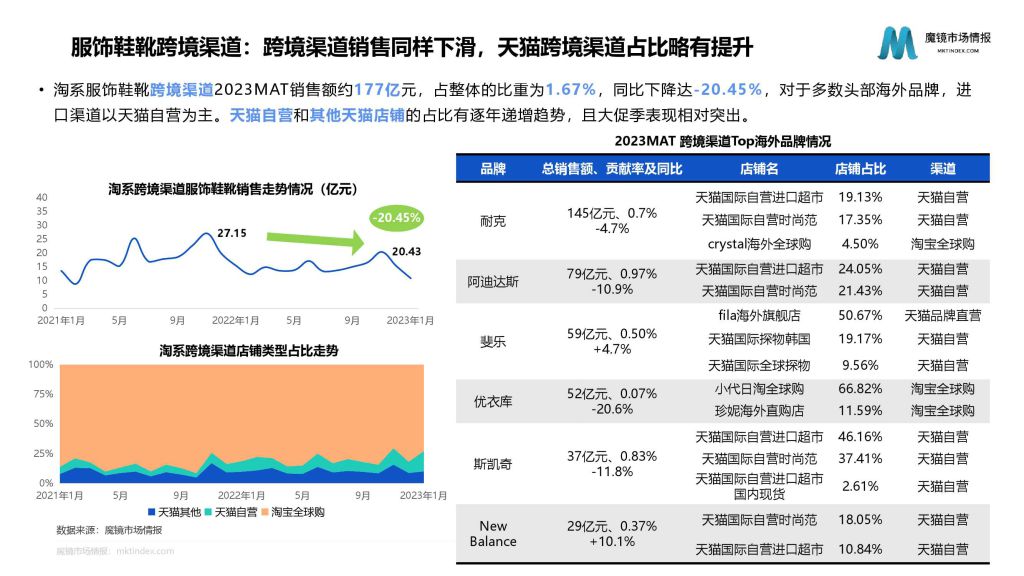Click the 177亿 highlighted sales figure
This screenshot has height=576, width=1024.
(377, 90)
